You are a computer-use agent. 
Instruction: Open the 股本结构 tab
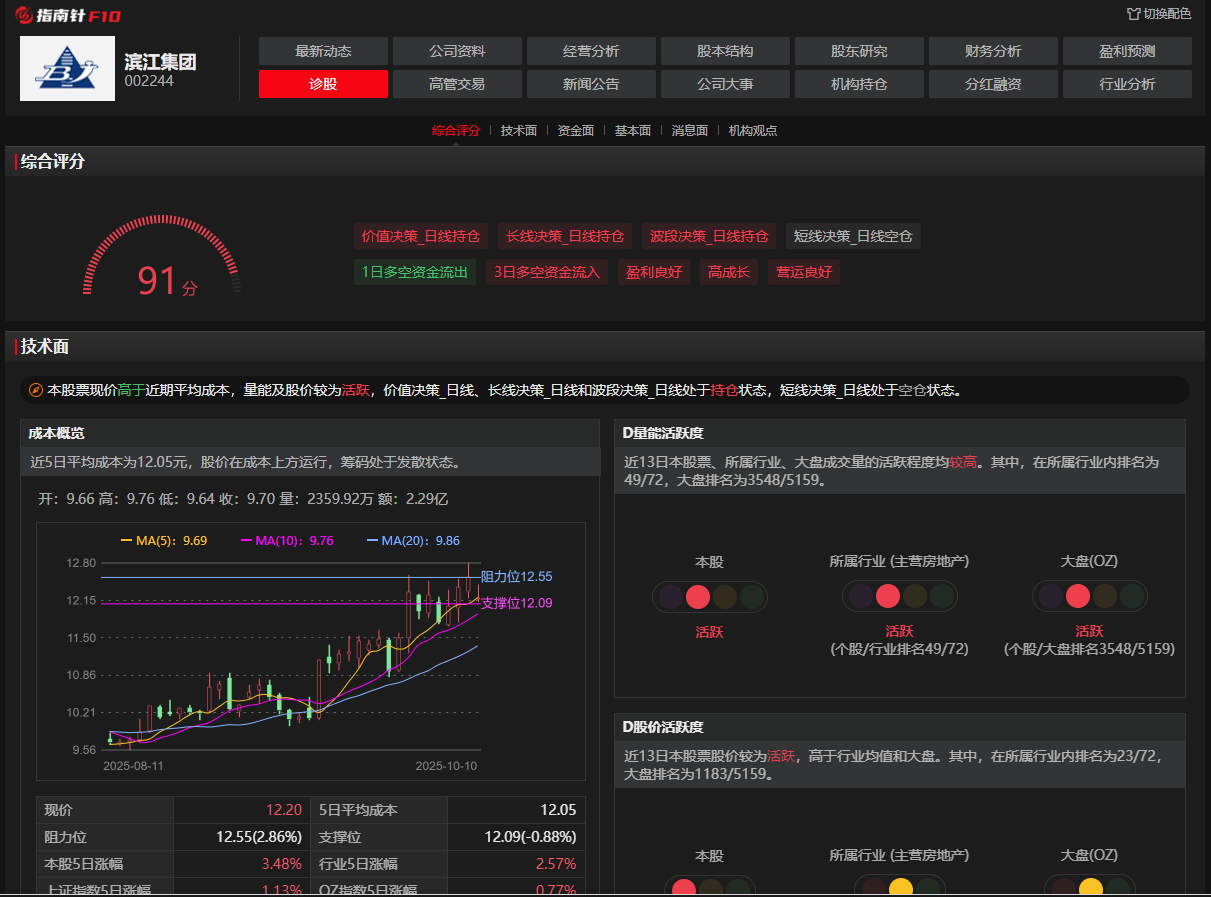point(725,51)
